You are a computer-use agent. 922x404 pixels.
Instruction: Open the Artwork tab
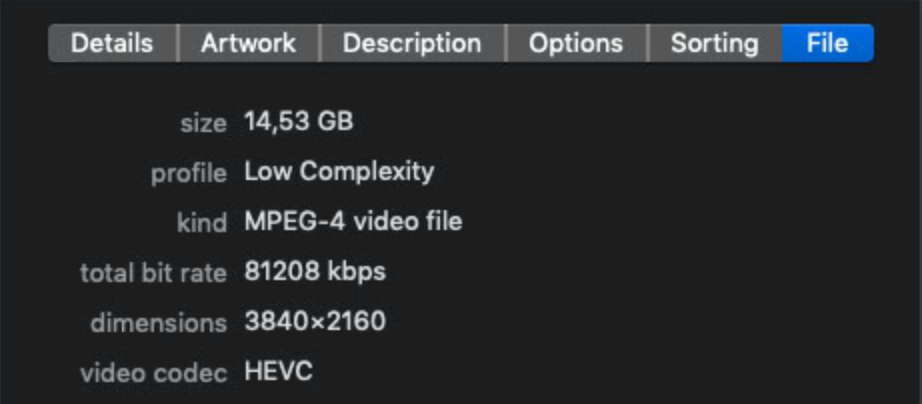(248, 44)
